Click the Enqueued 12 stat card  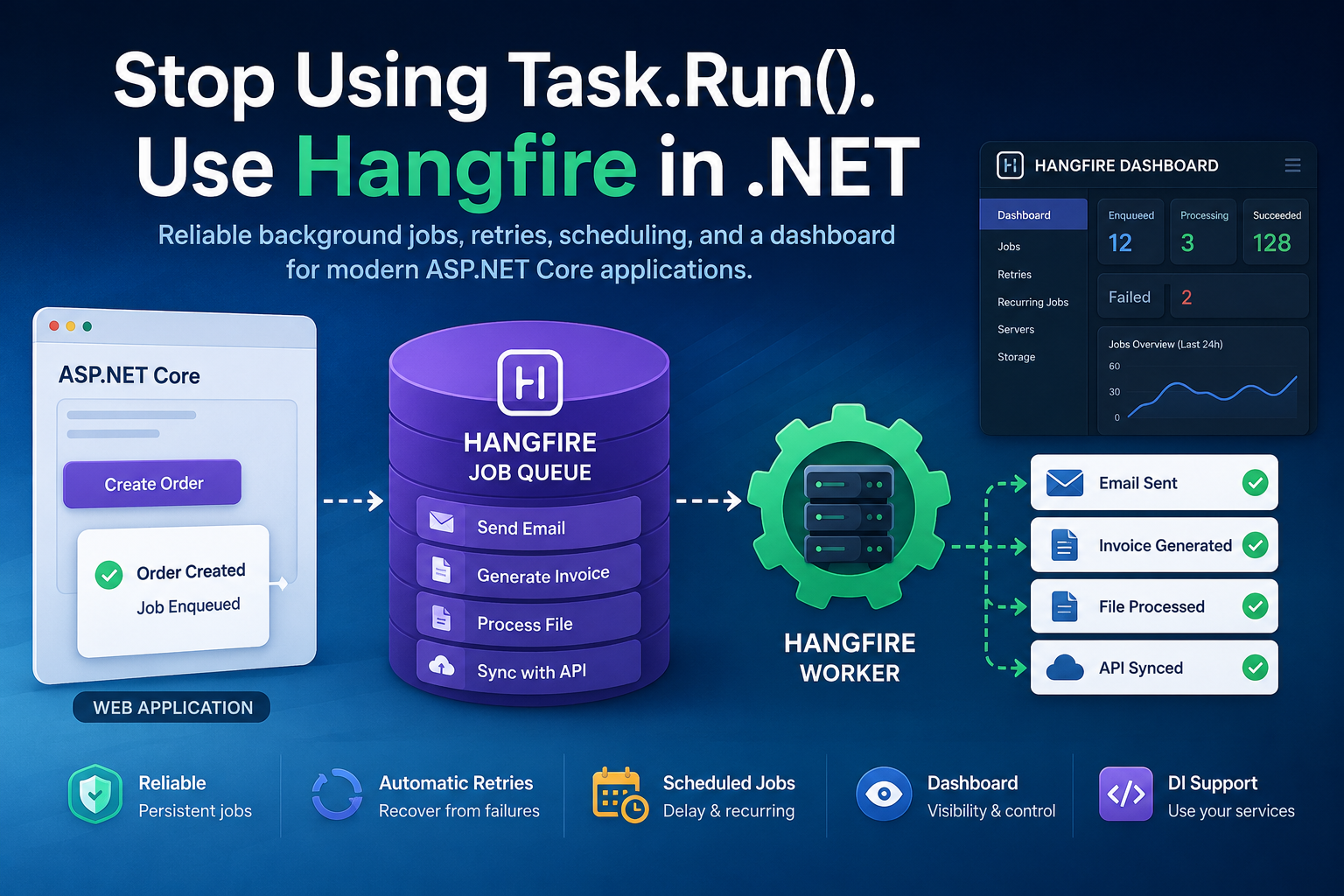click(x=1130, y=232)
